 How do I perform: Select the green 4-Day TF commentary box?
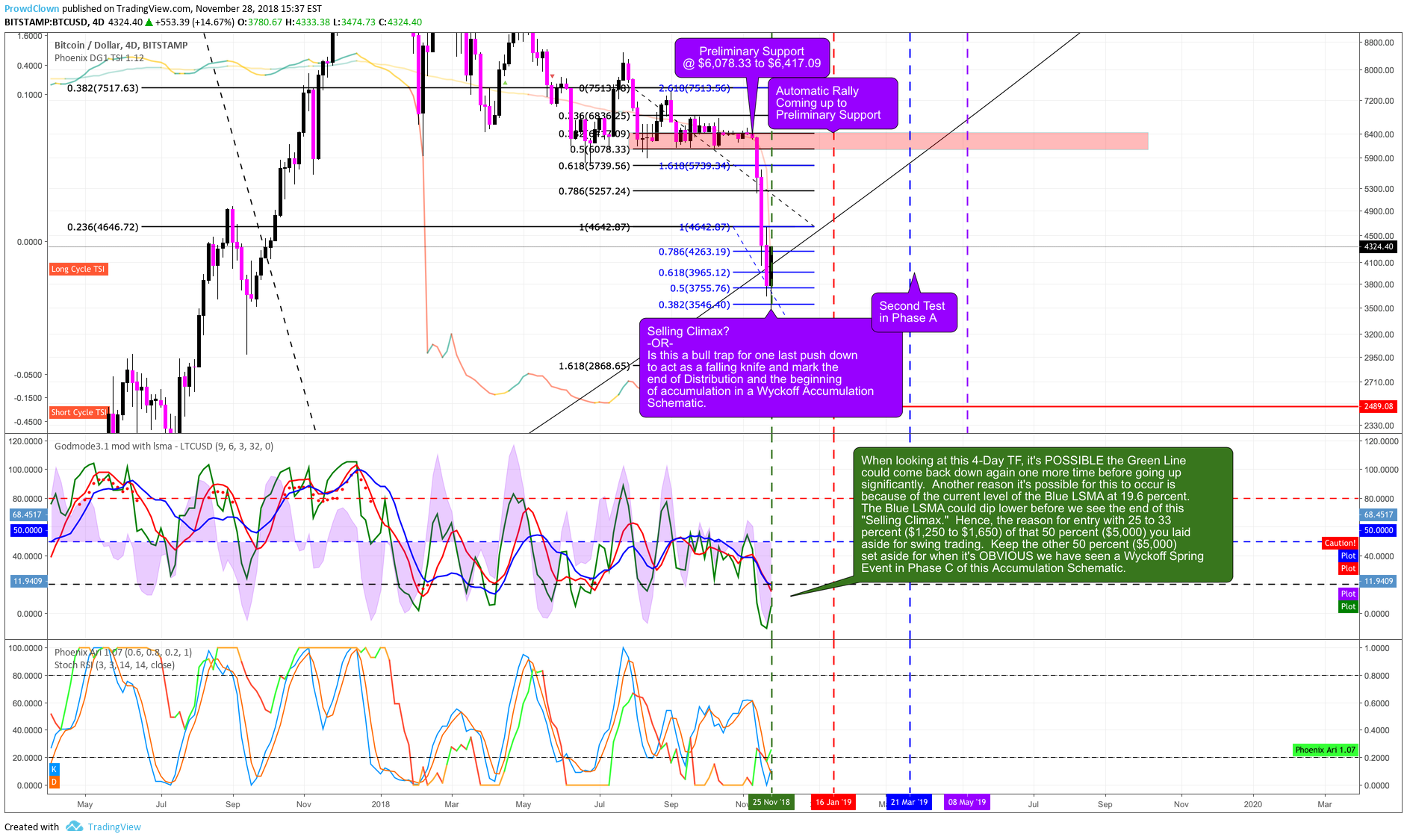[x=1043, y=514]
